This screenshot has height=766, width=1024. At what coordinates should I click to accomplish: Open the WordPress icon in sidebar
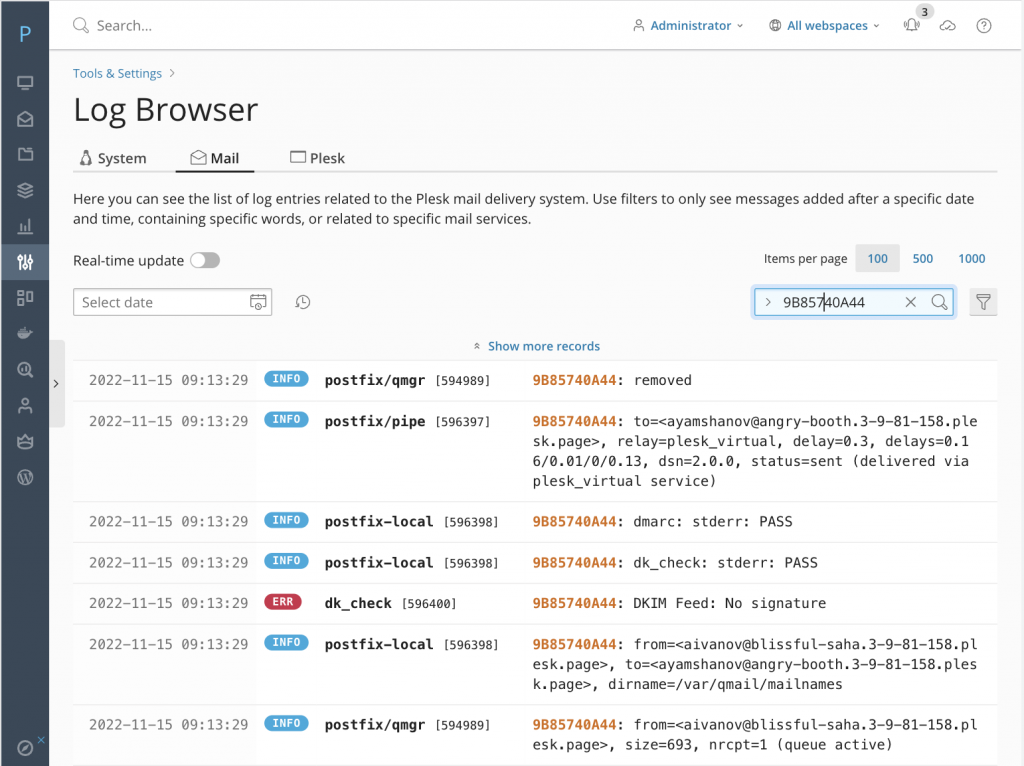coord(25,477)
